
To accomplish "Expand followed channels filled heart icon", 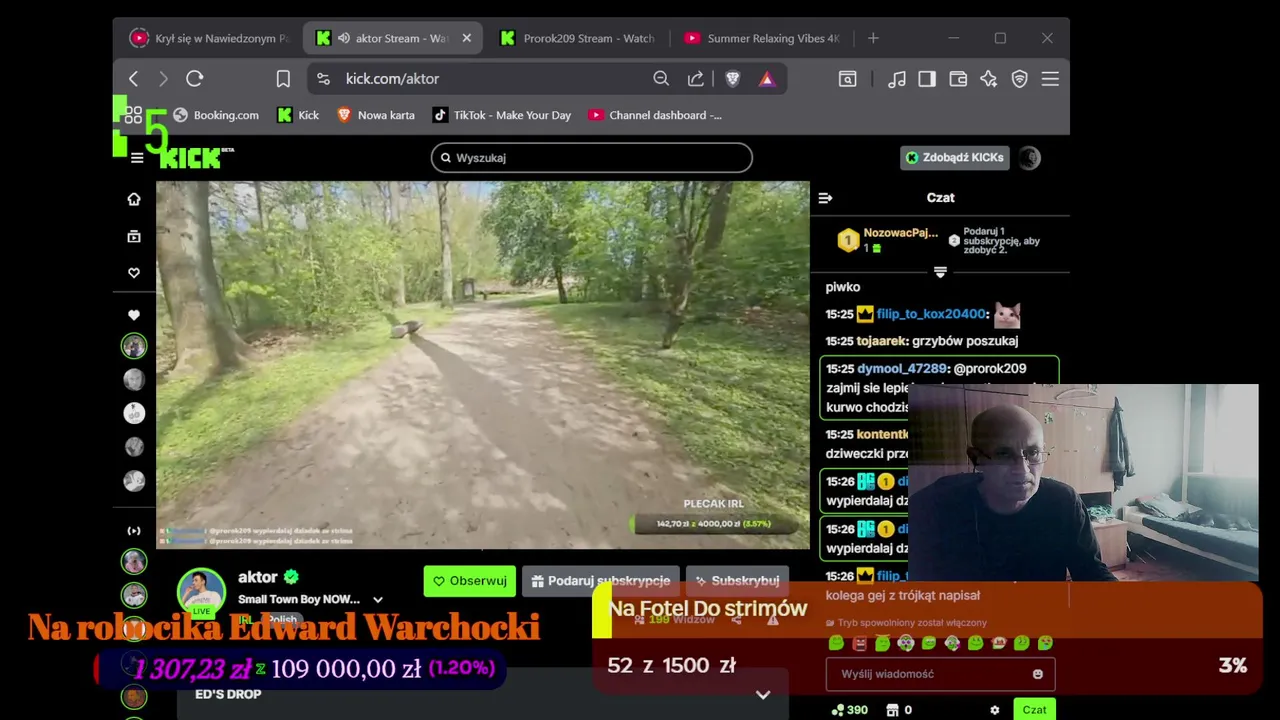I will click(x=134, y=315).
